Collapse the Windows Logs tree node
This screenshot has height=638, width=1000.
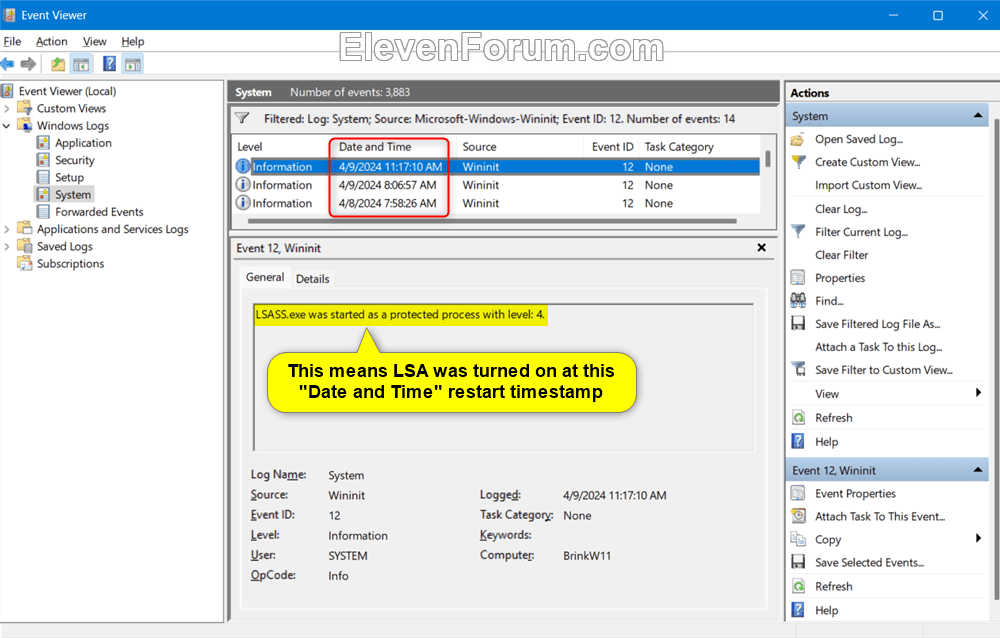click(x=7, y=126)
